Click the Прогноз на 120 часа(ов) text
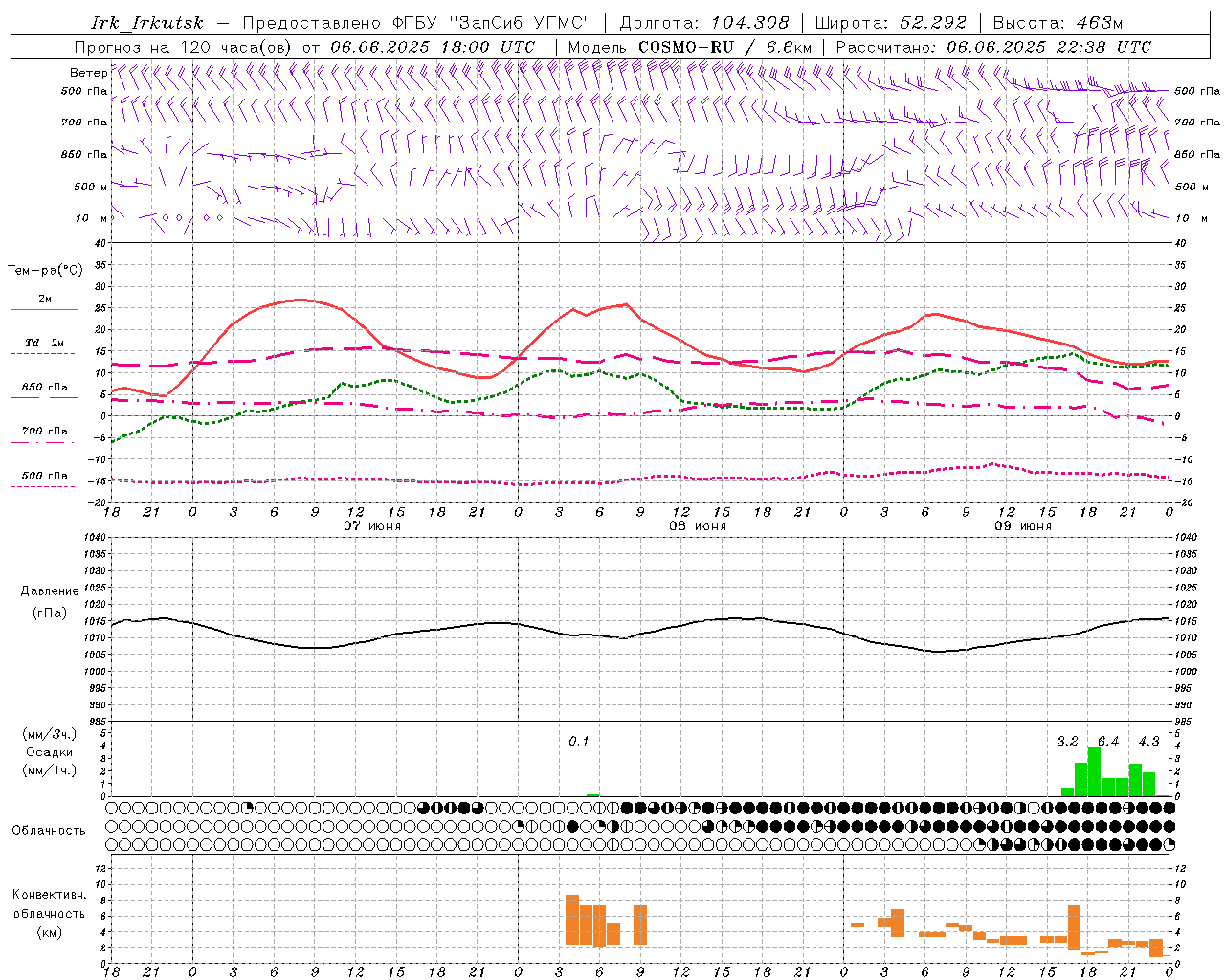This screenshot has height=980, width=1225. (185, 47)
